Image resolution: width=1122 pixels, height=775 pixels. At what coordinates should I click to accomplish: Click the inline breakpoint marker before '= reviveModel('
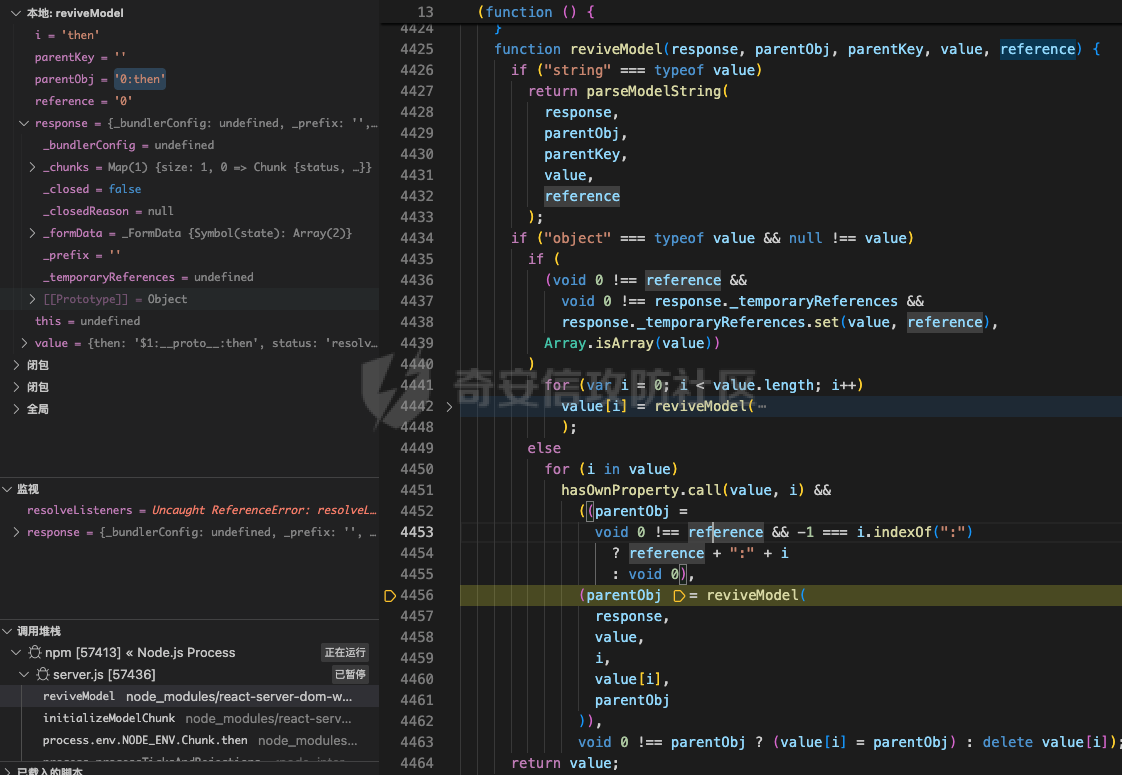pos(679,596)
